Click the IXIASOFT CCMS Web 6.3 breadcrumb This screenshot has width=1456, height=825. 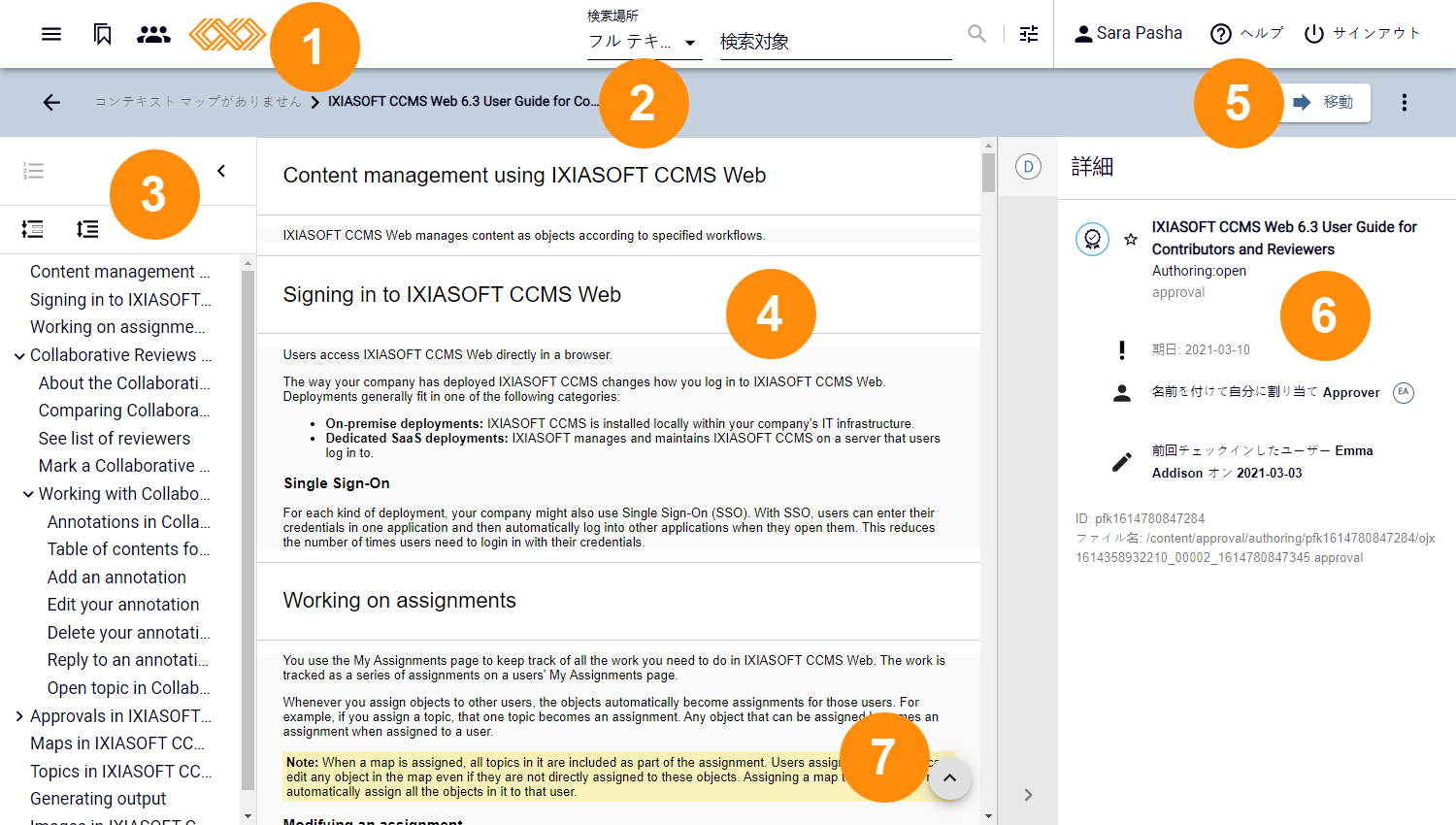tap(463, 101)
